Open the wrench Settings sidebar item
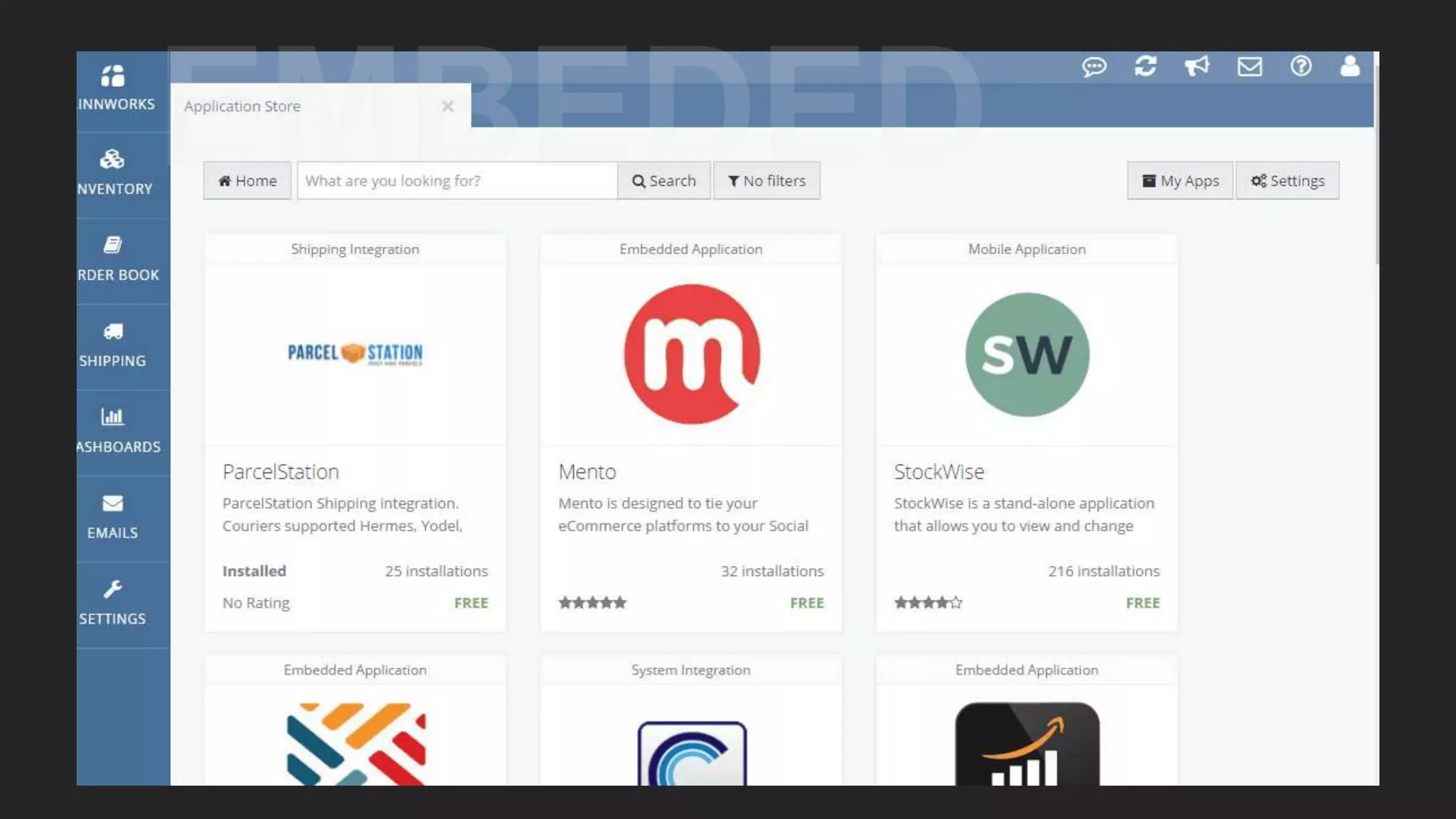The height and width of the screenshot is (819, 1456). click(x=114, y=603)
